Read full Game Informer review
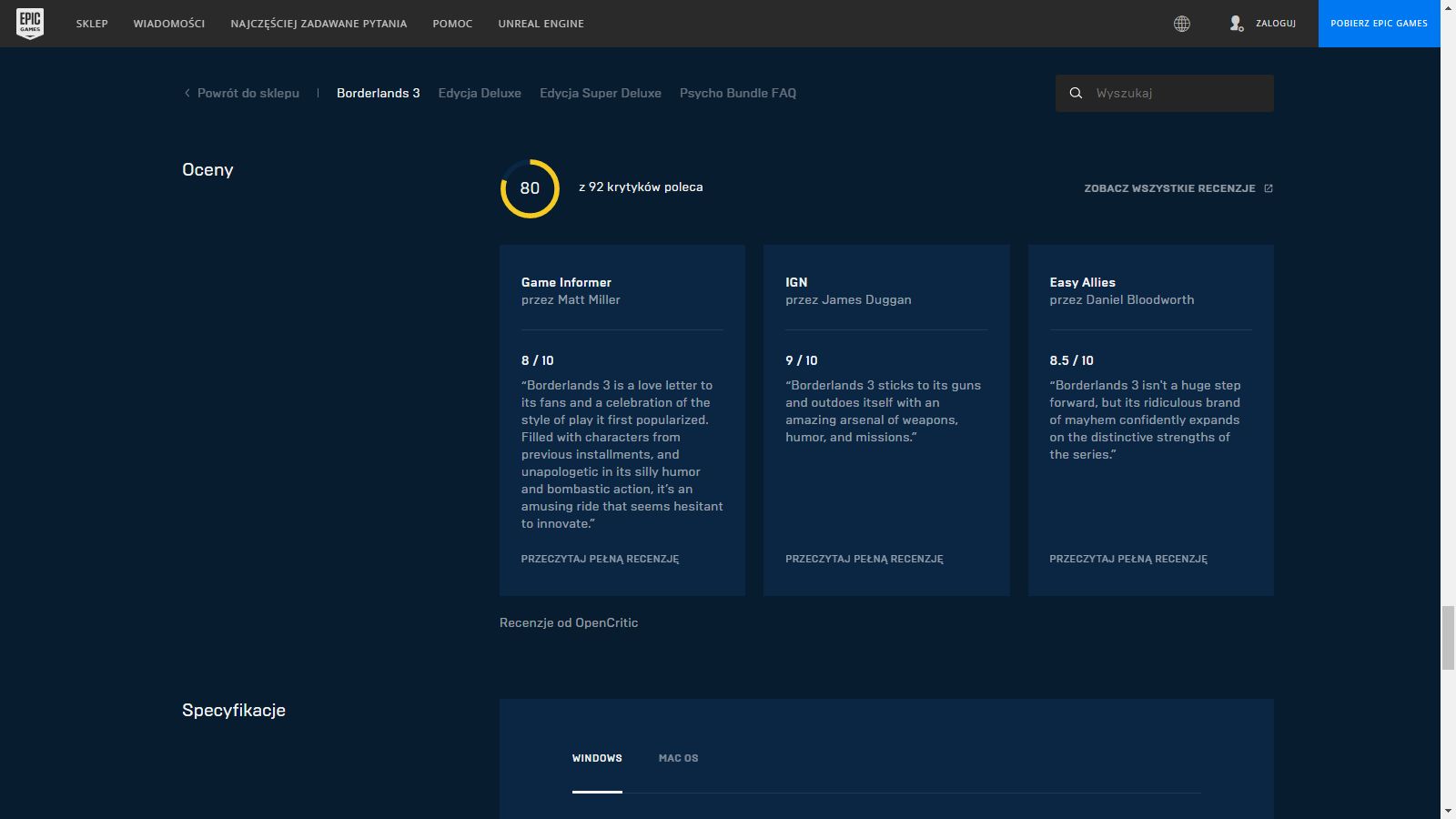This screenshot has height=819, width=1456. pyautogui.click(x=600, y=559)
